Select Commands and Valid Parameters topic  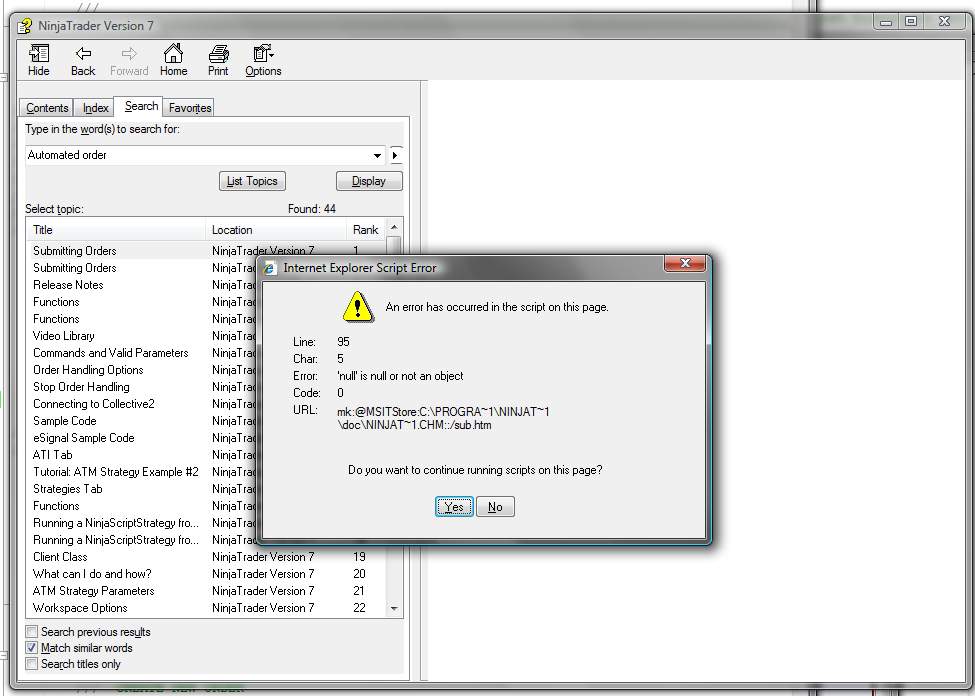pyautogui.click(x=111, y=353)
